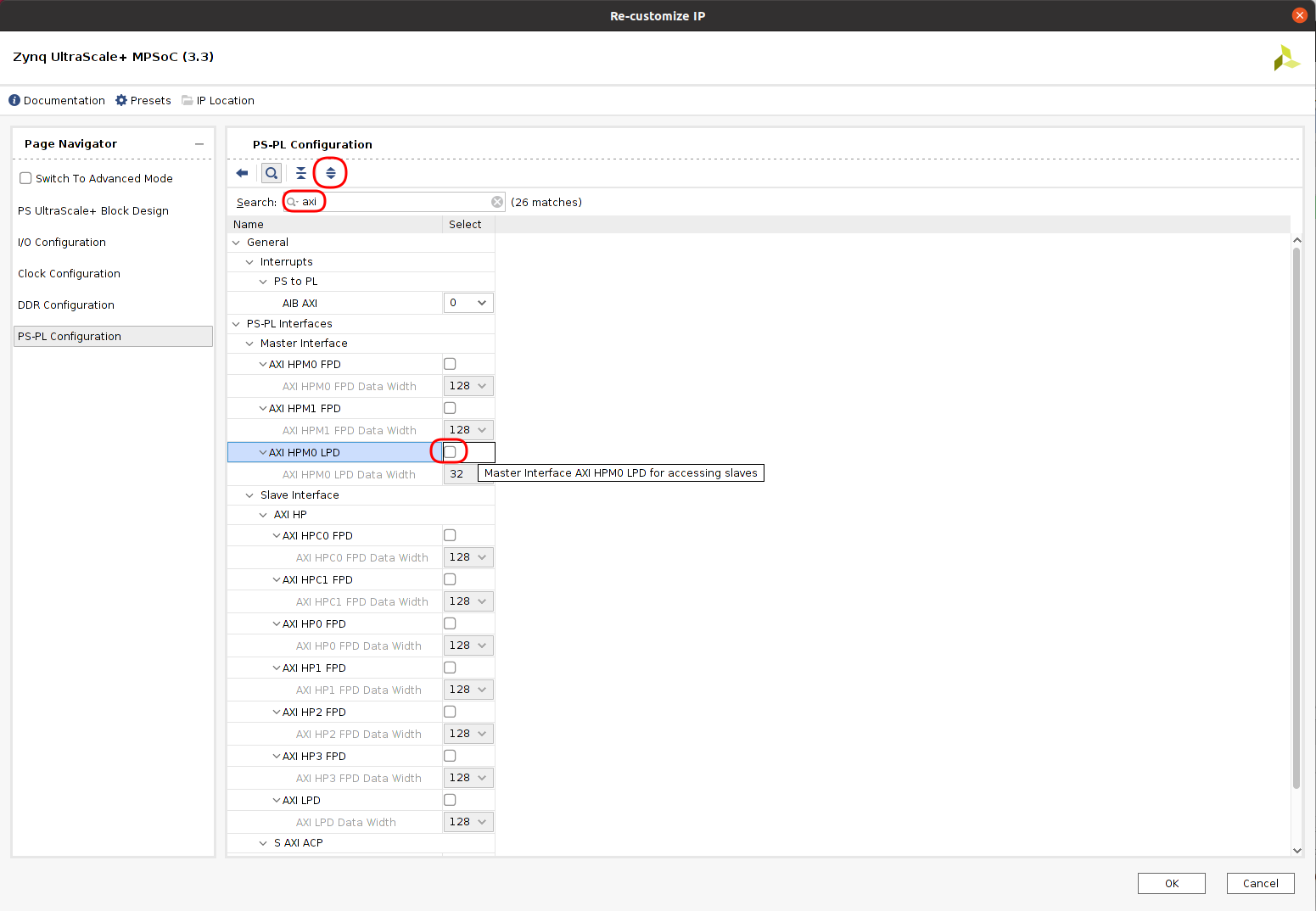Collapse the AXI HPM0 FPD row chevron
Viewport: 1316px width, 911px height.
263,364
